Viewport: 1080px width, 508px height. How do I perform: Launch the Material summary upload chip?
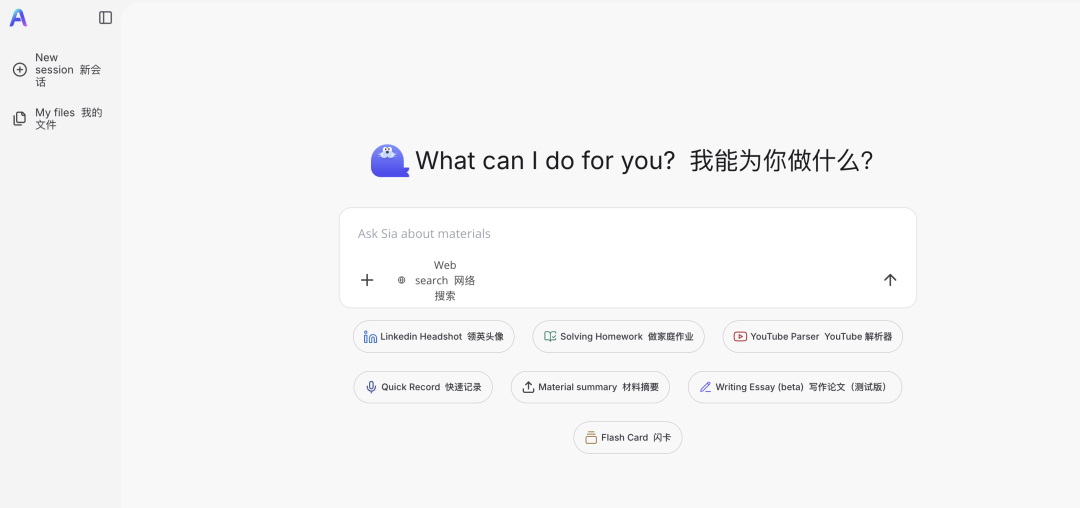pyautogui.click(x=590, y=387)
